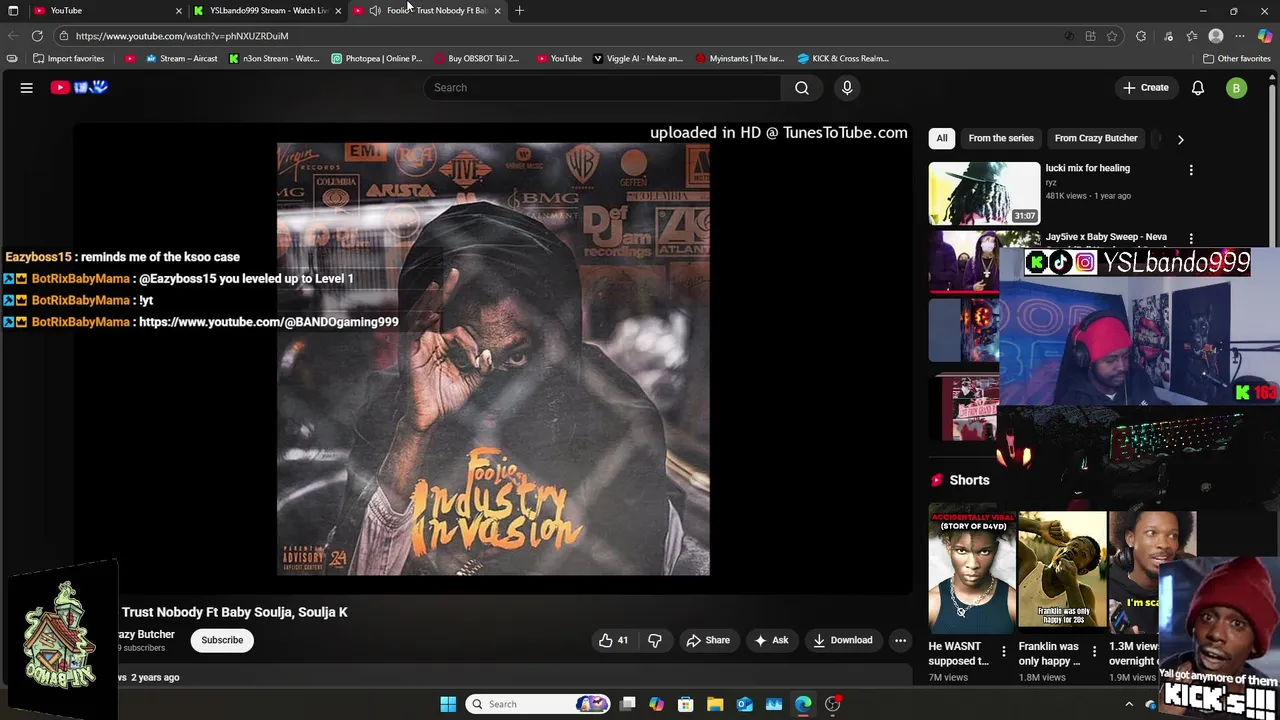1280x720 pixels.
Task: Open Microsoft Store from the taskbar
Action: tap(685, 704)
